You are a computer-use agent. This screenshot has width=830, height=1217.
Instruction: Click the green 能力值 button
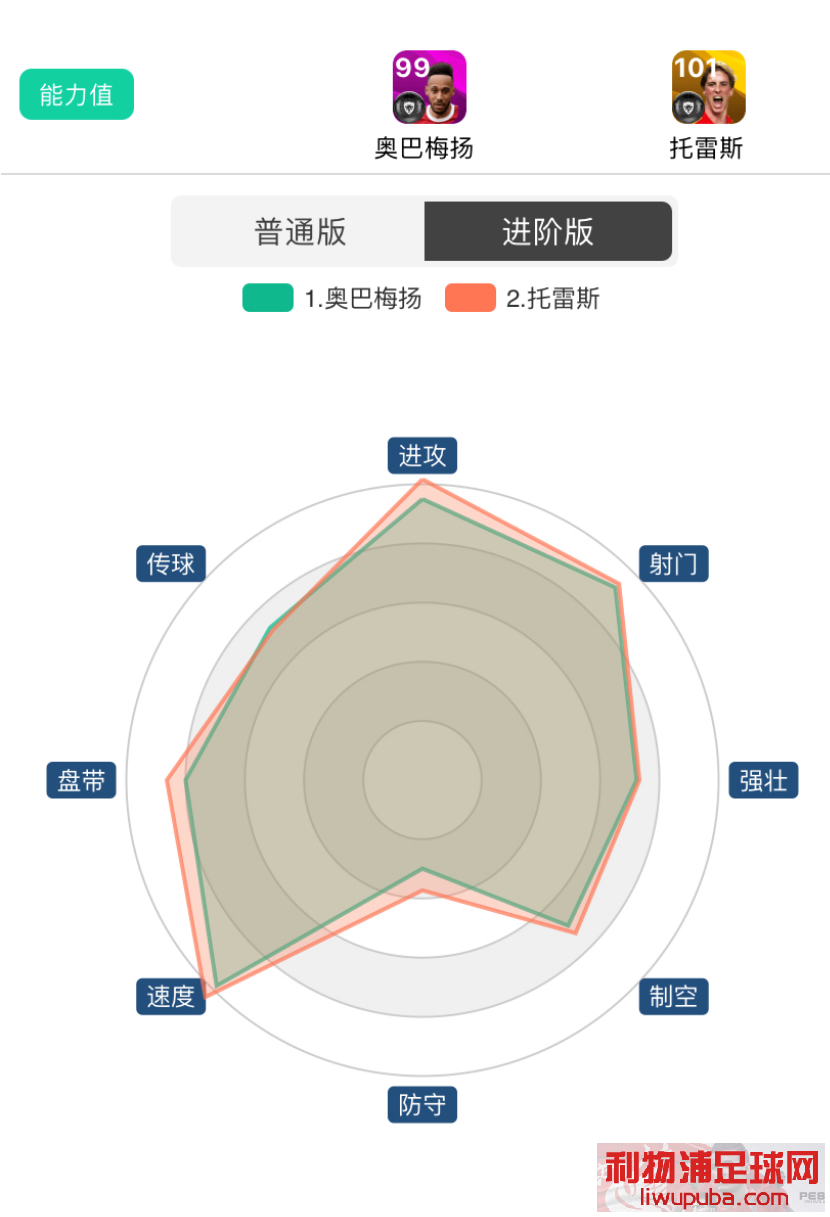pyautogui.click(x=77, y=95)
